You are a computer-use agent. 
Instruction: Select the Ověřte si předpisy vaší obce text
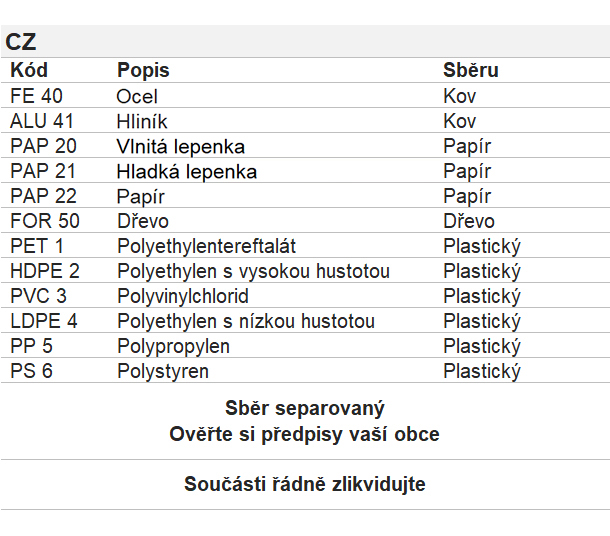[305, 434]
